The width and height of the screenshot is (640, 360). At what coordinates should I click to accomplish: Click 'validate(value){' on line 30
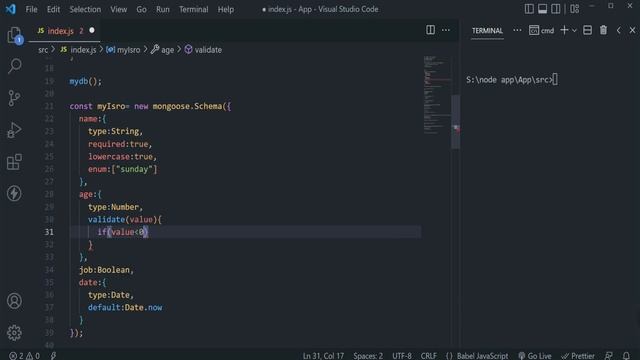pos(125,220)
